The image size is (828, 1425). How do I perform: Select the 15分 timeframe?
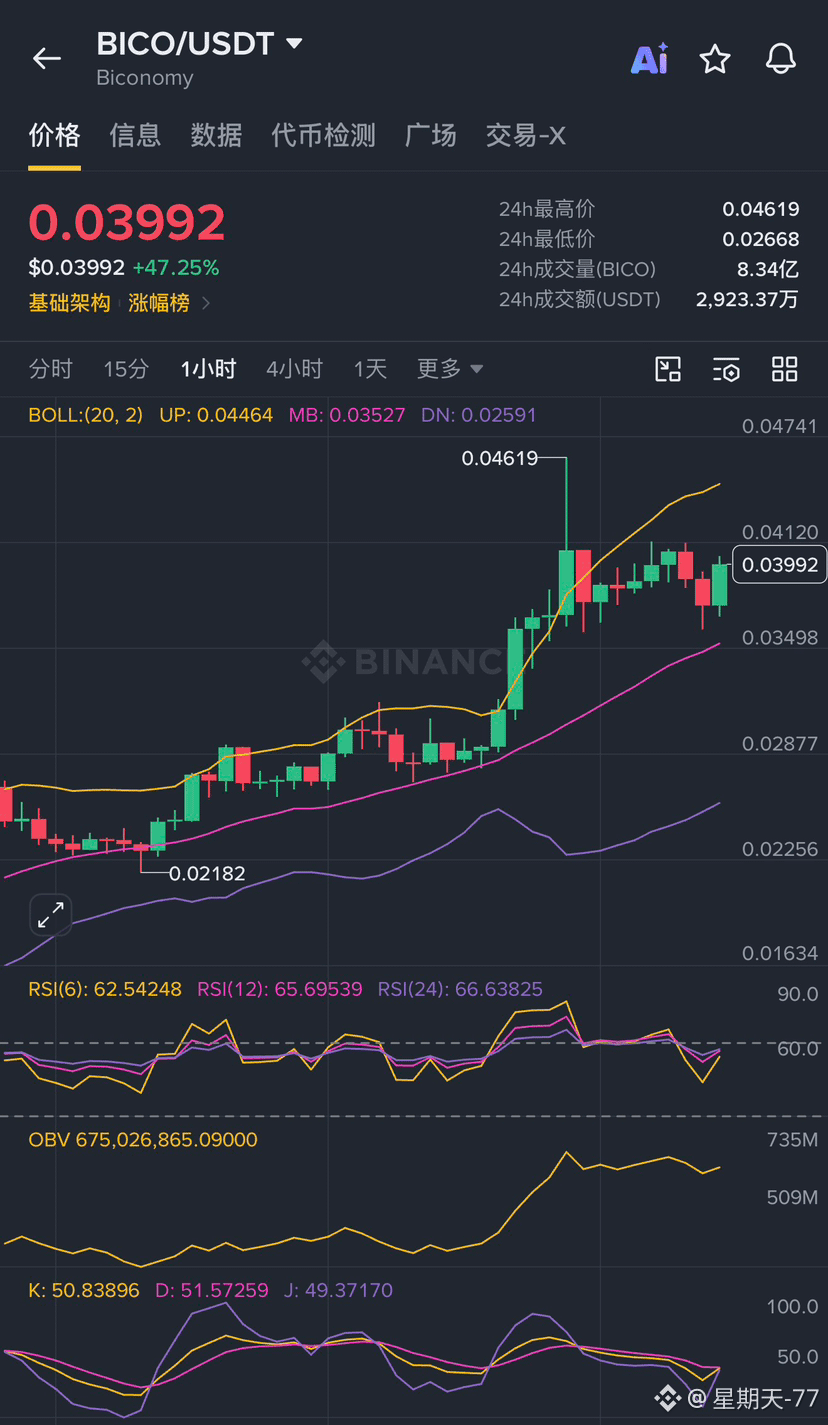coord(126,369)
